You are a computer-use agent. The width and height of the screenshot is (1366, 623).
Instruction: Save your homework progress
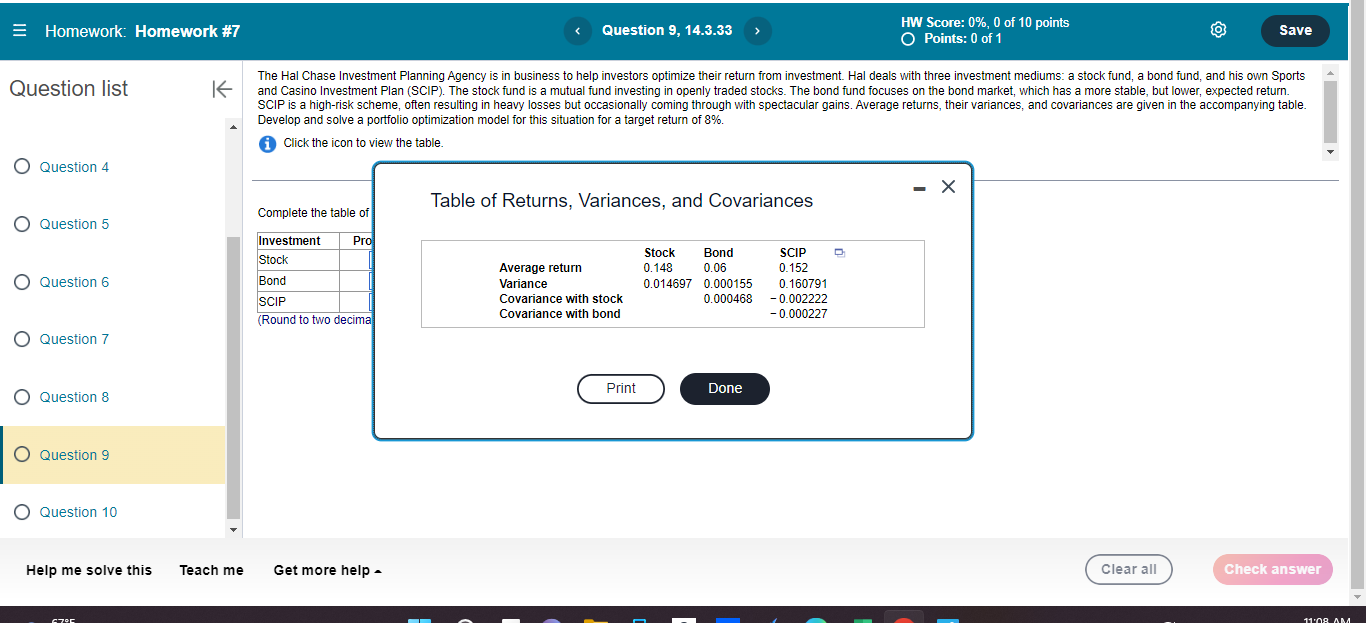(1295, 30)
